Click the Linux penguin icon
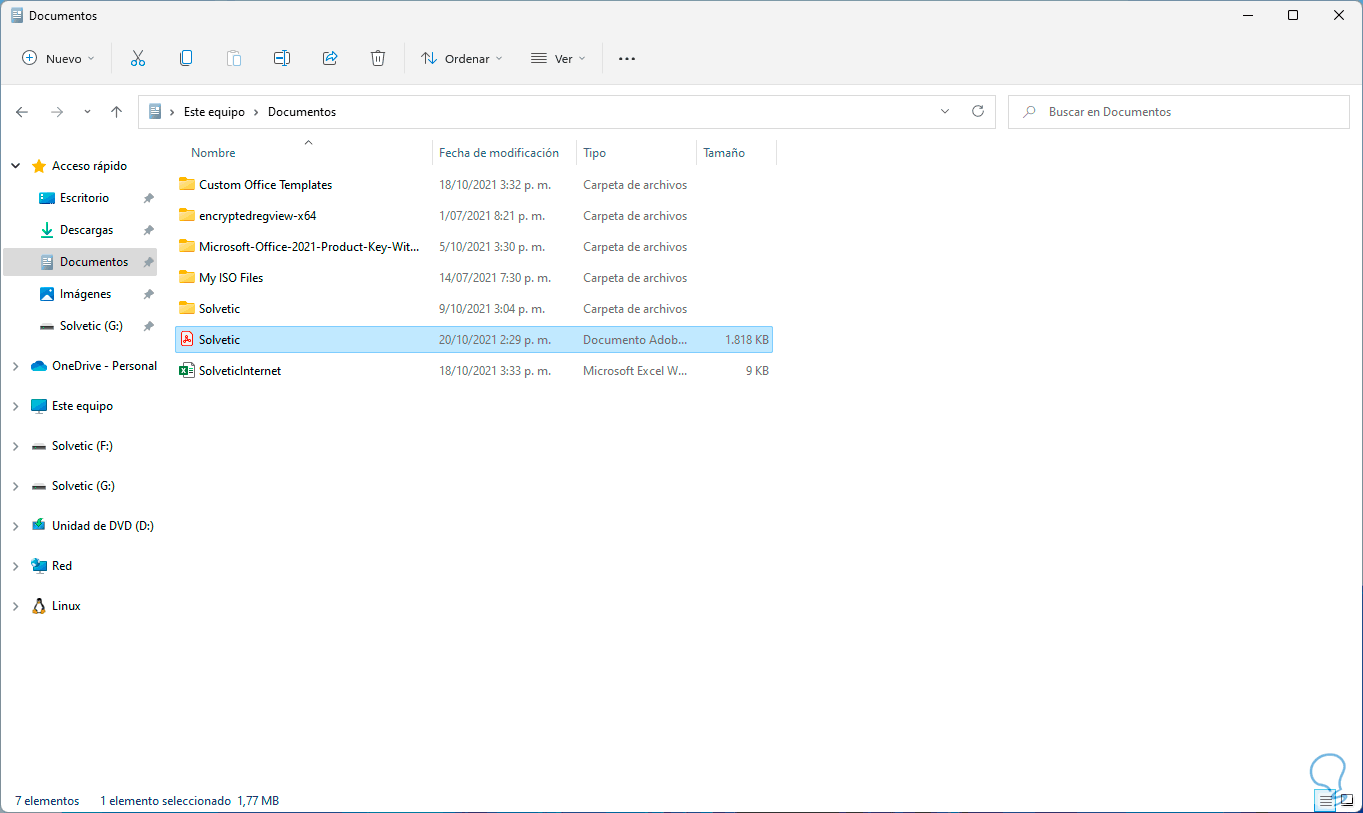This screenshot has width=1363, height=813. point(39,606)
